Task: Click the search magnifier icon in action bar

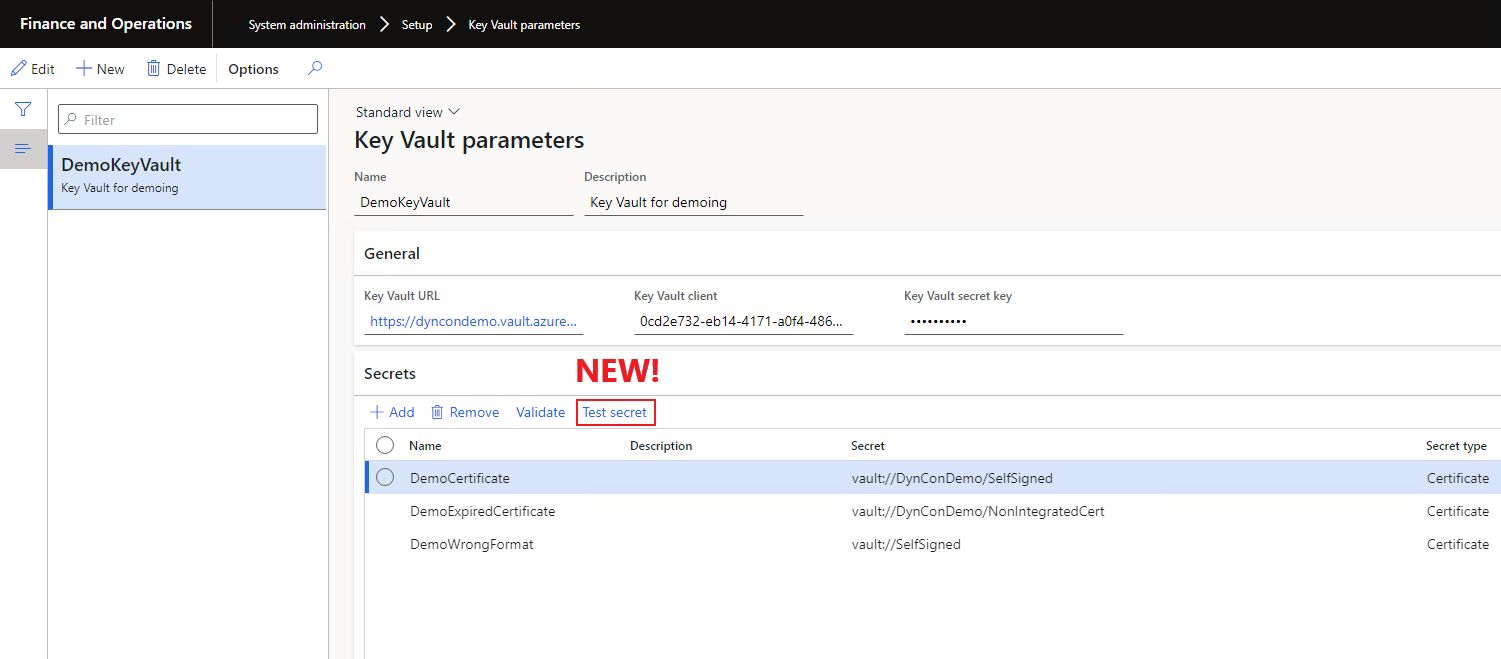Action: [315, 68]
